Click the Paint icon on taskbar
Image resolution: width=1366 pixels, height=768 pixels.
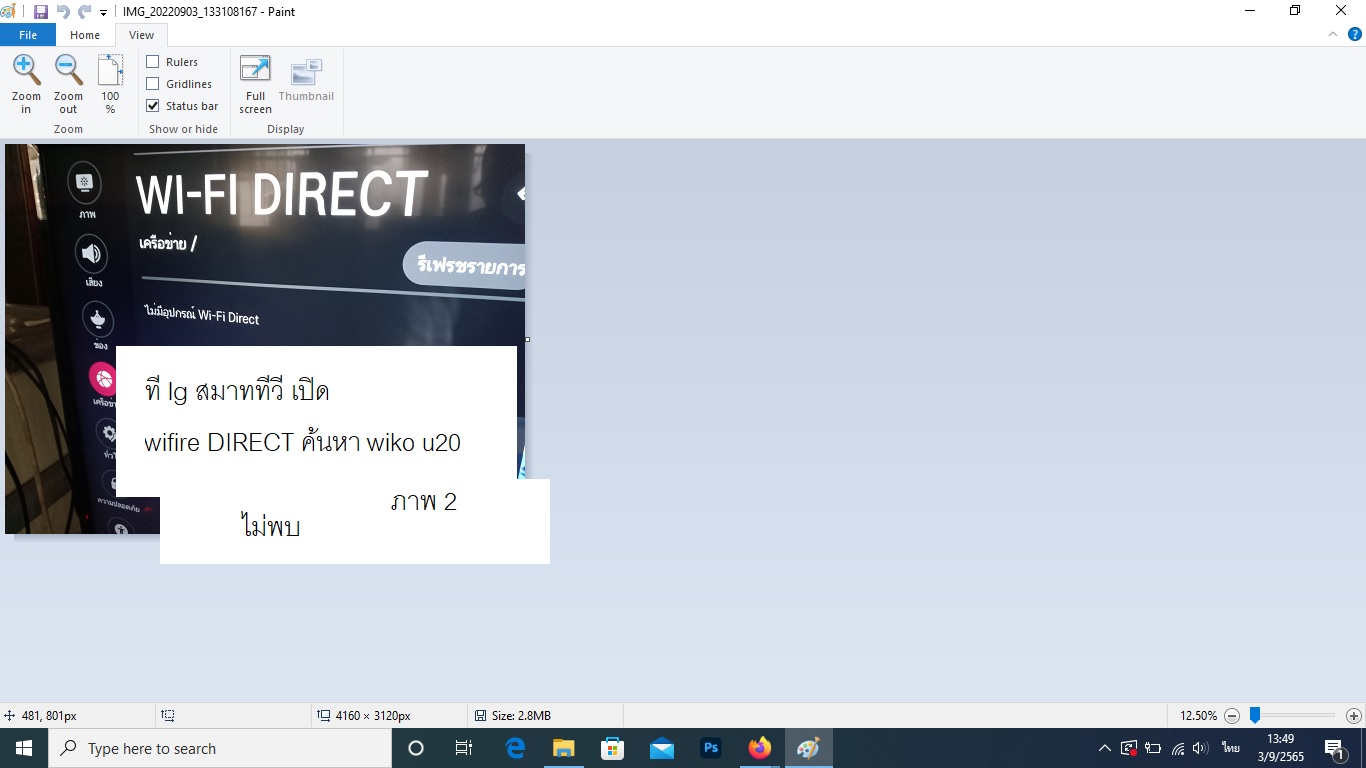coord(809,748)
